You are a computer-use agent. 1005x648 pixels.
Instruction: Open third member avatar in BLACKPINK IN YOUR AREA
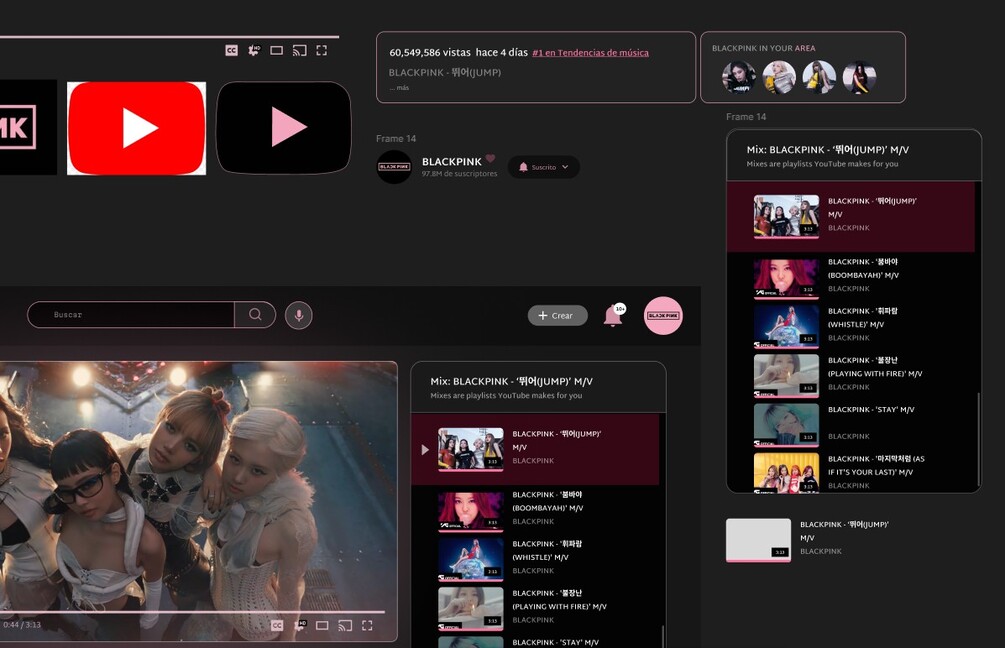tap(819, 77)
